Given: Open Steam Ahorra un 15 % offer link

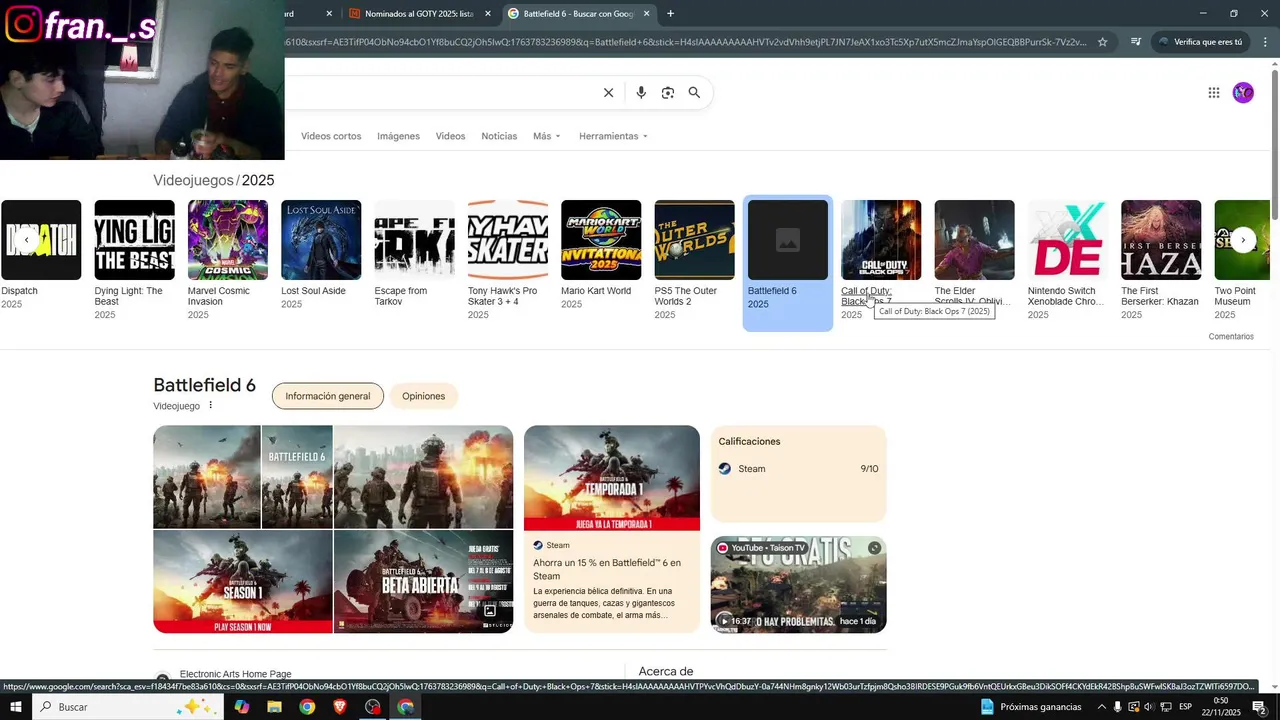Looking at the screenshot, I should [612, 529].
